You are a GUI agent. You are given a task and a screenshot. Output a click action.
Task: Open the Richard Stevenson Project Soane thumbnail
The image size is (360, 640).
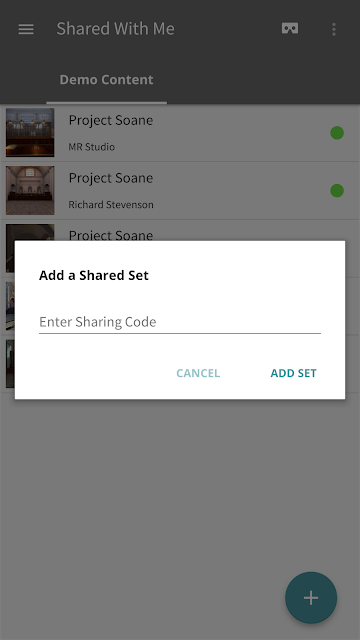30,190
